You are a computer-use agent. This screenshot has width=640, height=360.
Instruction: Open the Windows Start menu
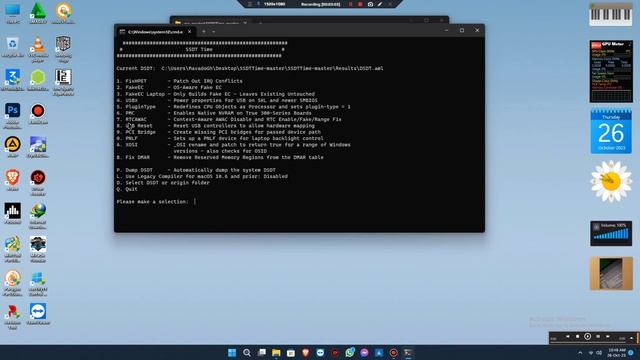[x=232, y=353]
